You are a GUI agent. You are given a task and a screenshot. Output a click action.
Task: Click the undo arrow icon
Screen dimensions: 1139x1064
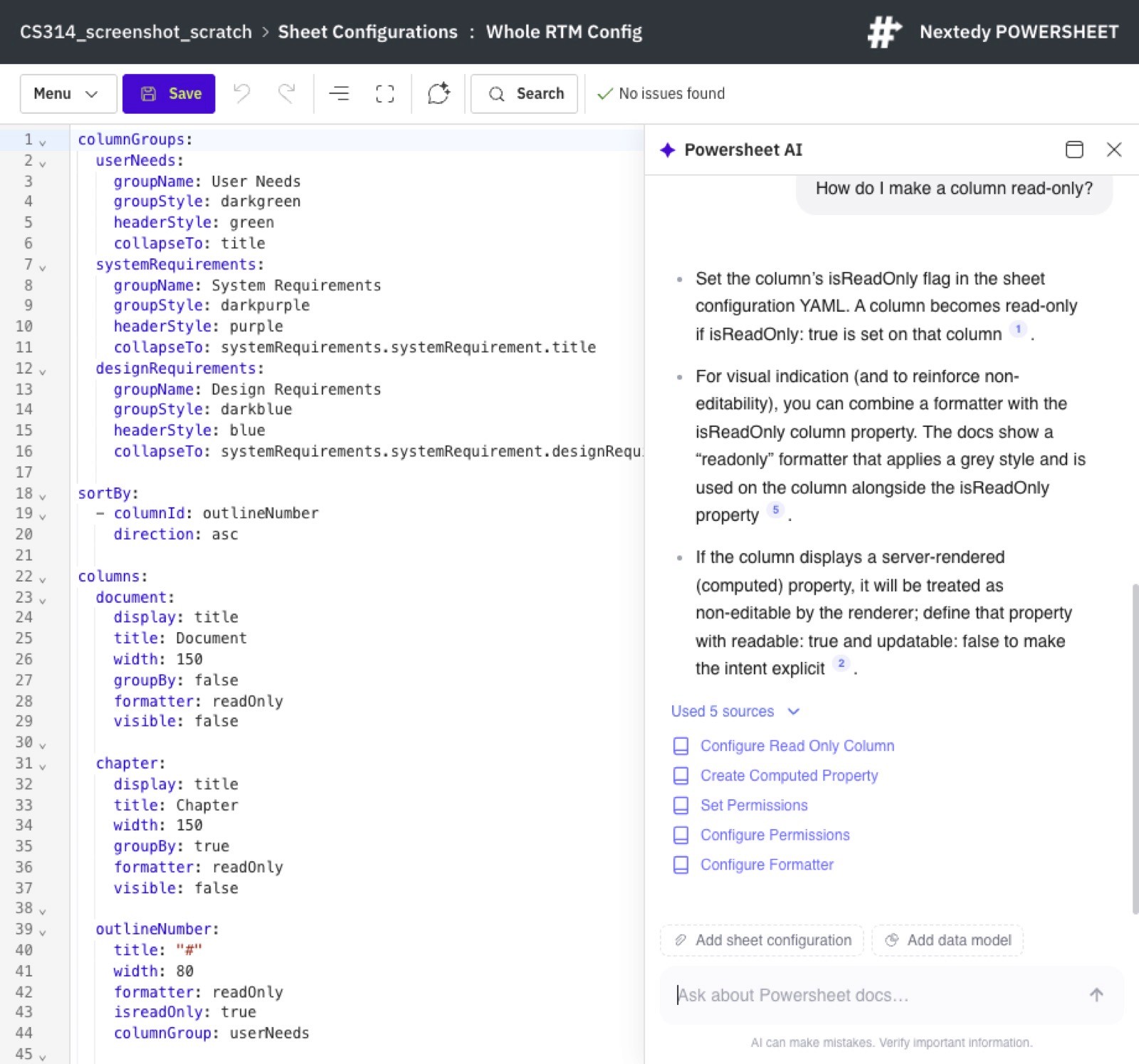242,93
